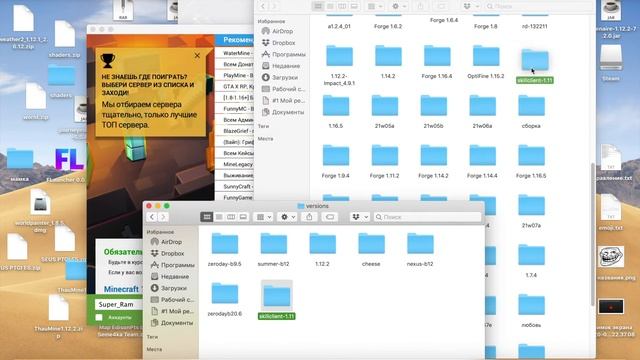Screen dimensions: 640x360
Task: Select world.zip file on desktop
Action: tap(36, 101)
